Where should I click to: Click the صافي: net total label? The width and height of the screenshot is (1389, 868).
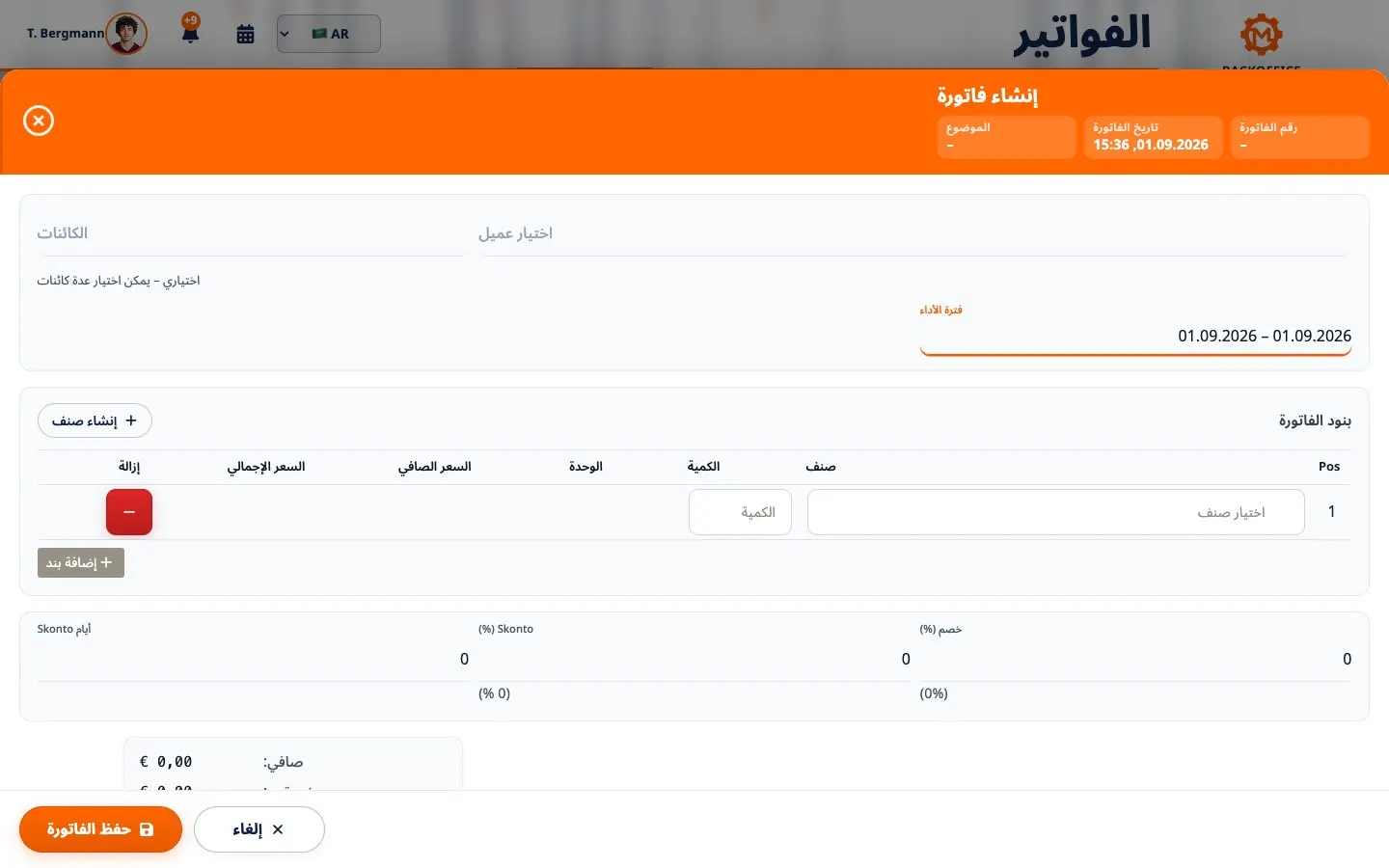(283, 762)
